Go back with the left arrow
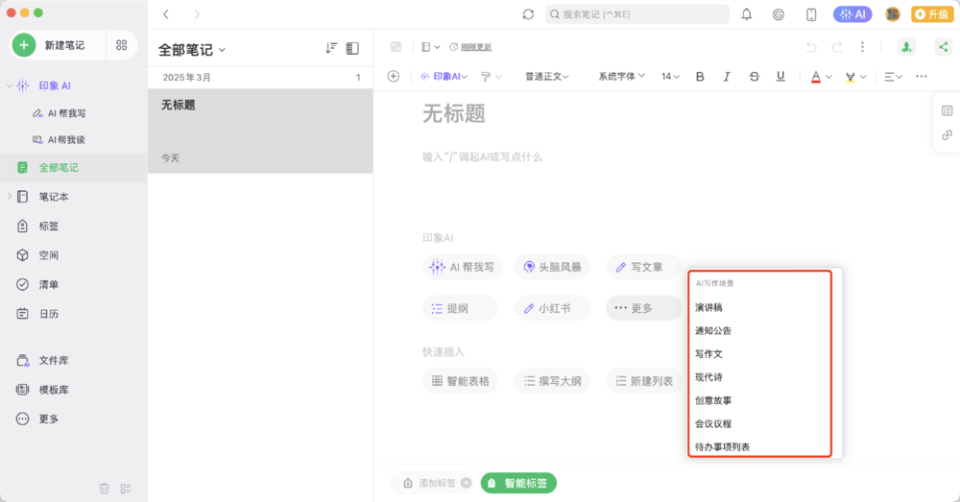The height and width of the screenshot is (502, 960). [166, 14]
